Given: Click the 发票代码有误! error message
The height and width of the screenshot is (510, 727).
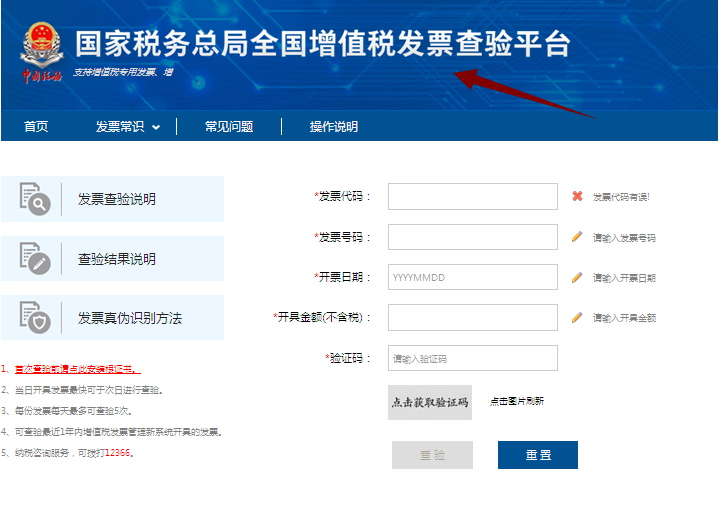Looking at the screenshot, I should click(621, 197).
